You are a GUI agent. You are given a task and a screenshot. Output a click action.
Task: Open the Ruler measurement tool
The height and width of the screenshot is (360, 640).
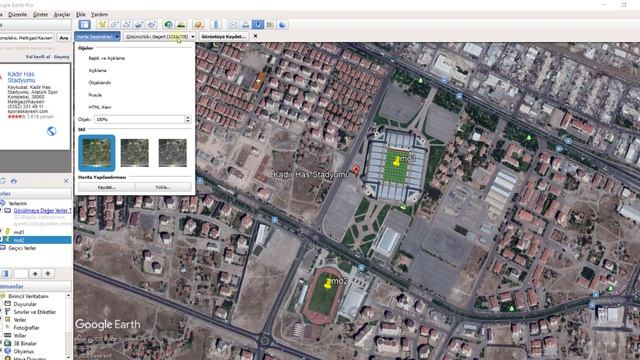click(216, 24)
